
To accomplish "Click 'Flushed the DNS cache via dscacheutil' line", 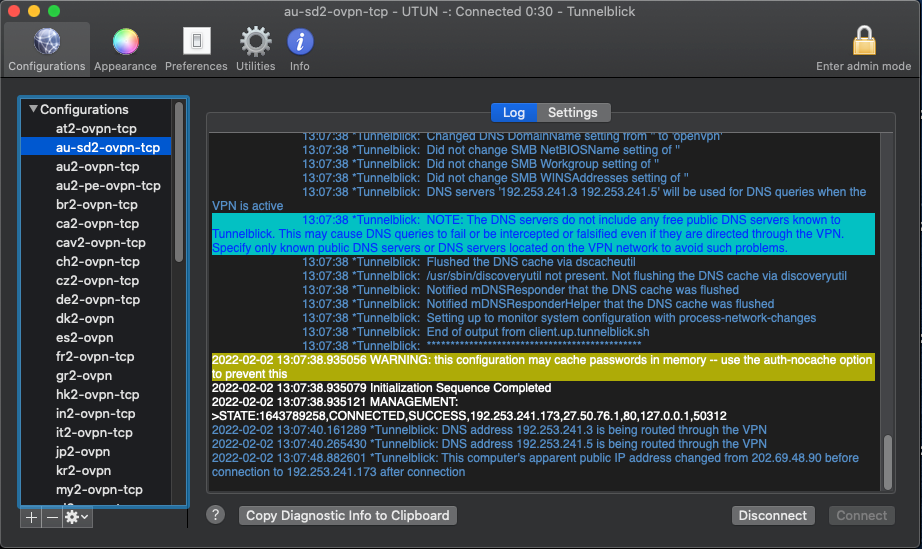I will click(469, 262).
